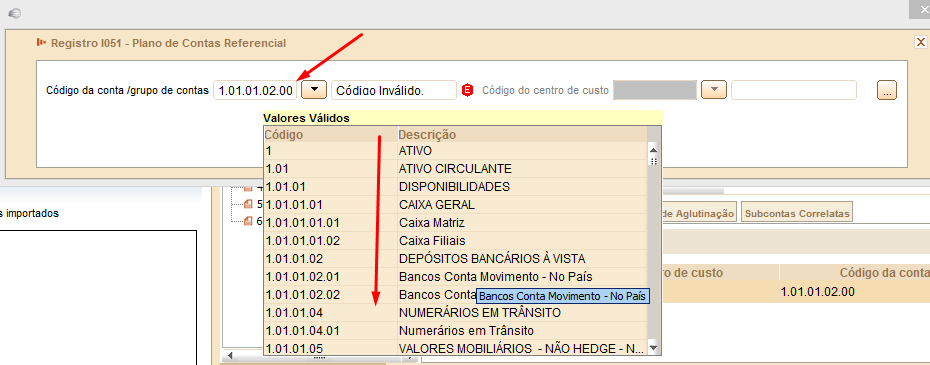Select row 1.01.01.05 VALORES MOBILIÁRIOS

point(456,348)
